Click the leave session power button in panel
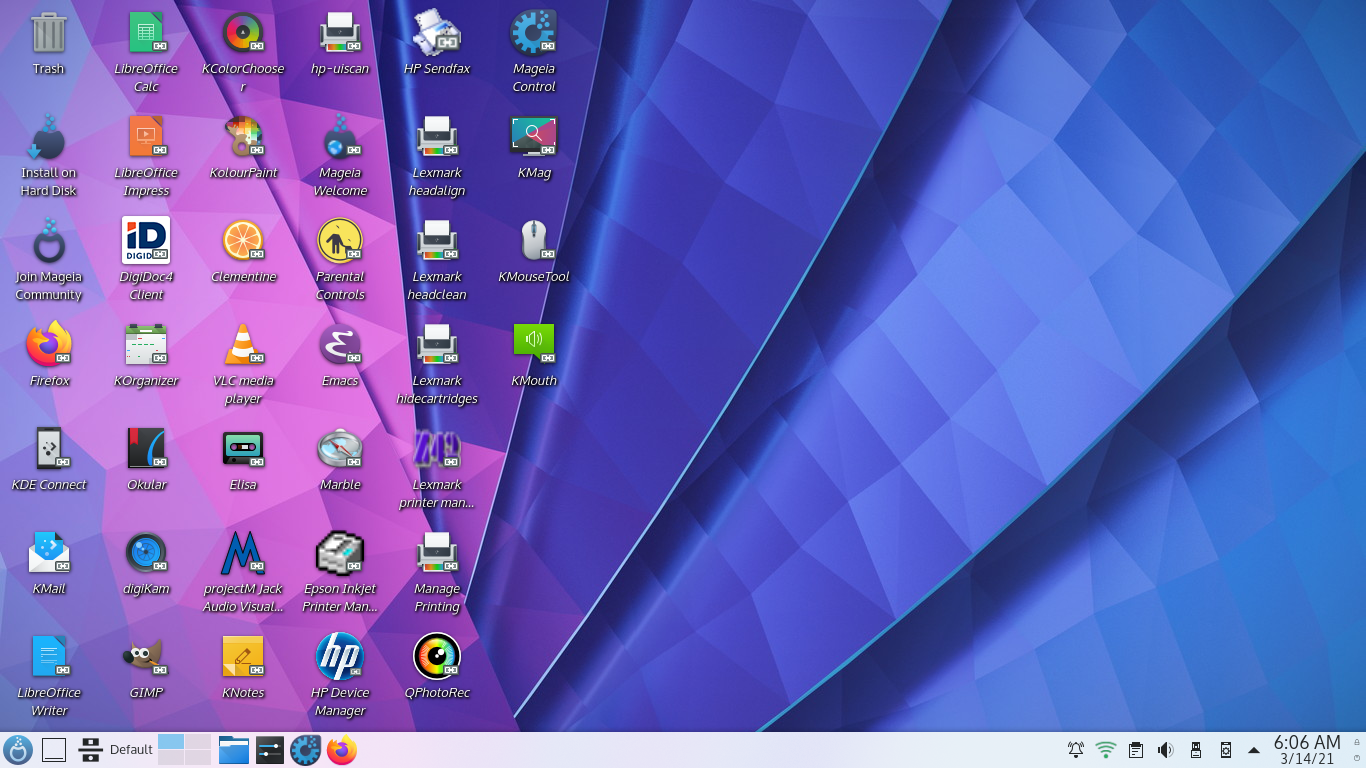Viewport: 1366px width, 768px height. click(x=1356, y=758)
